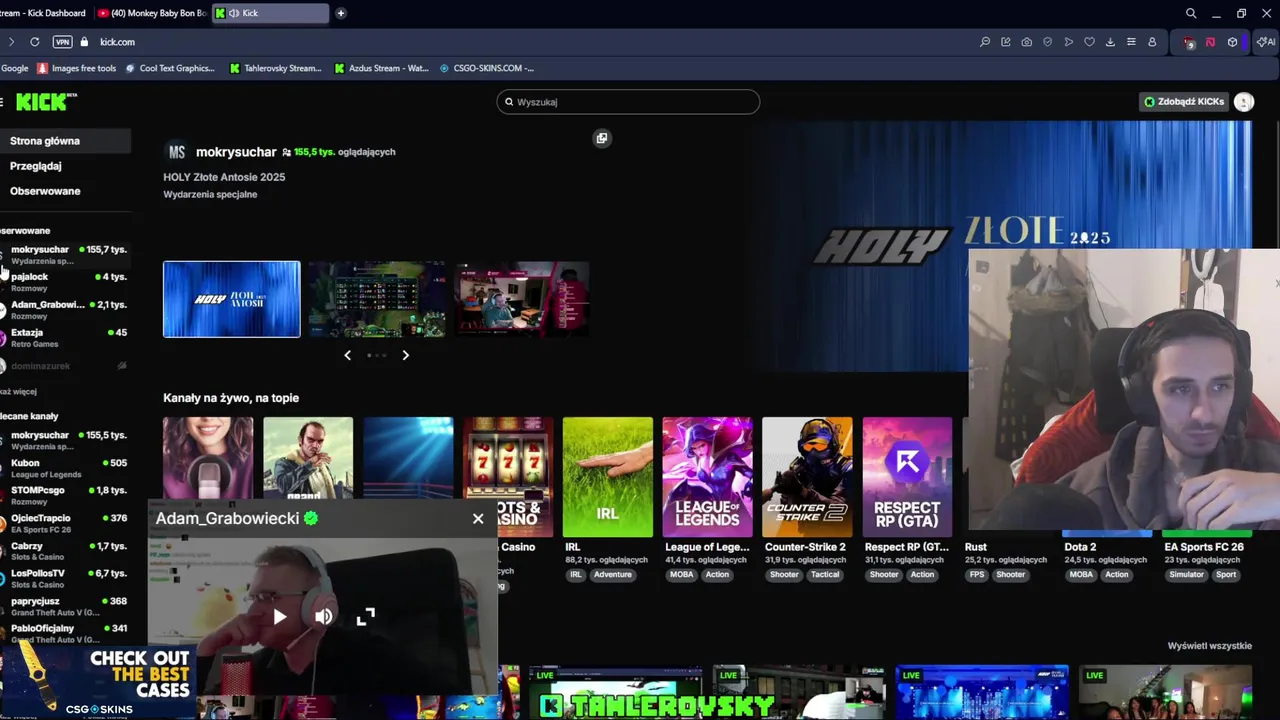1280x720 pixels.
Task: Go to next carousel slide arrow
Action: [405, 355]
